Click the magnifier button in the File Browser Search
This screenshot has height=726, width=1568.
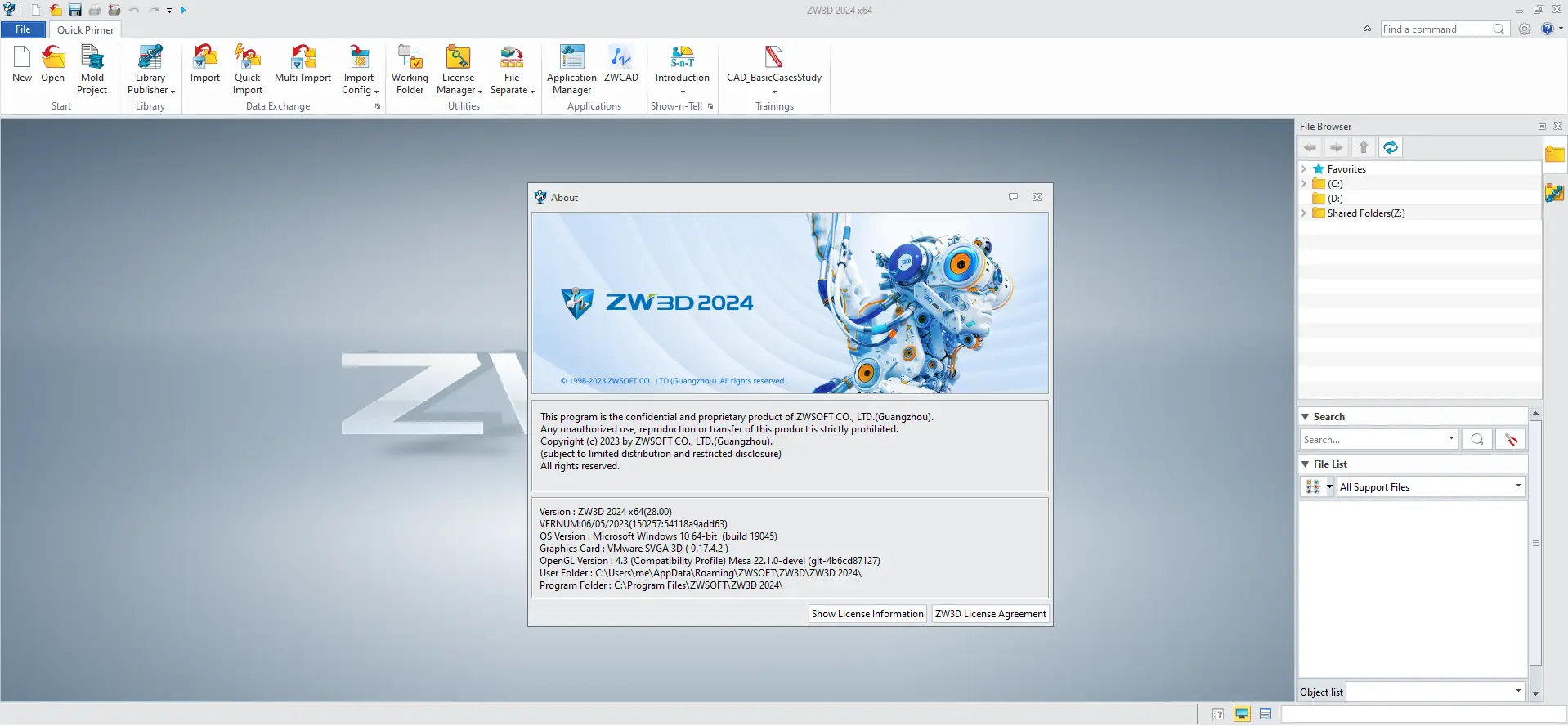click(1477, 439)
